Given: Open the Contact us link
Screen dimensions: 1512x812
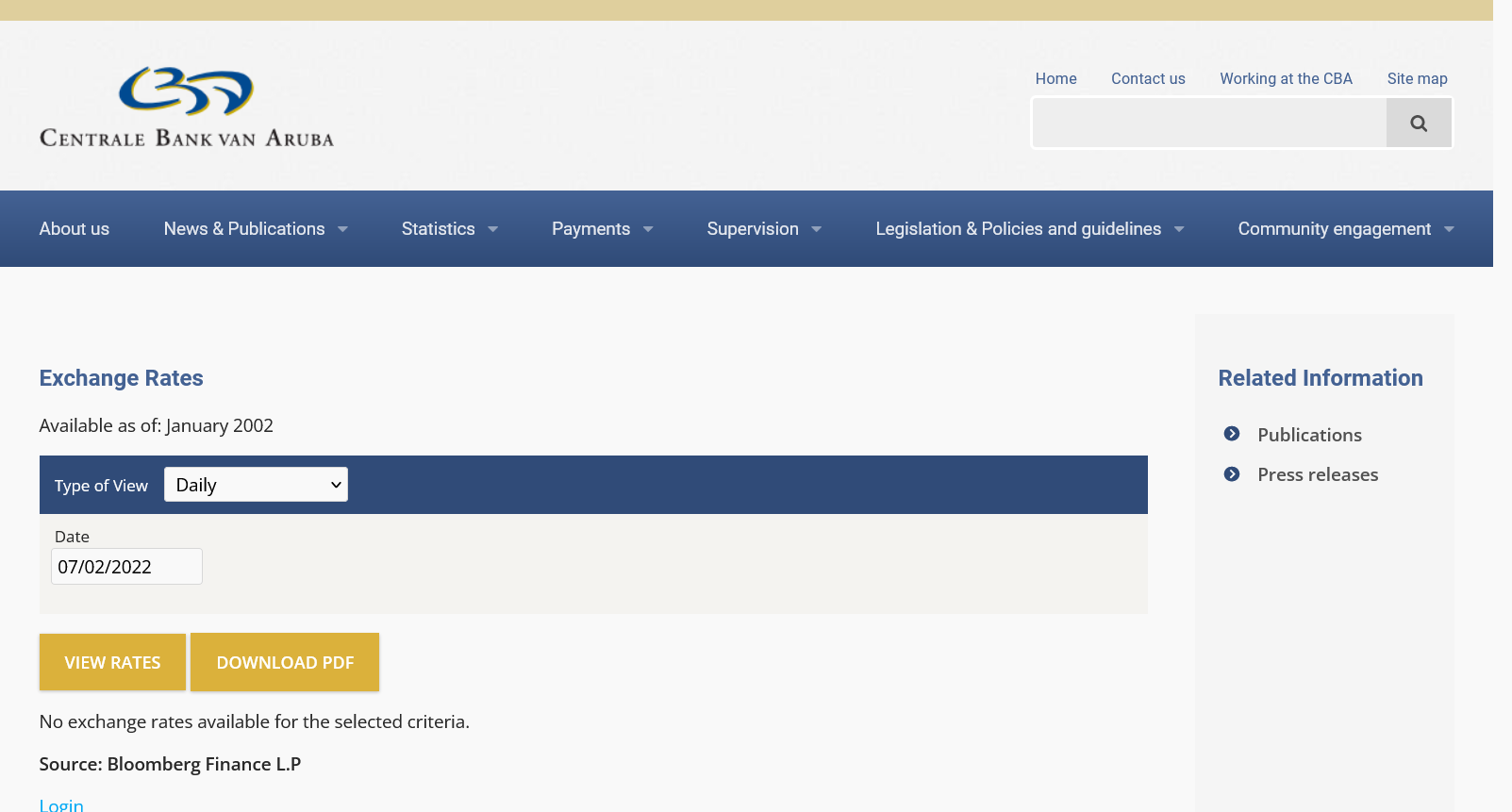Looking at the screenshot, I should (x=1148, y=79).
